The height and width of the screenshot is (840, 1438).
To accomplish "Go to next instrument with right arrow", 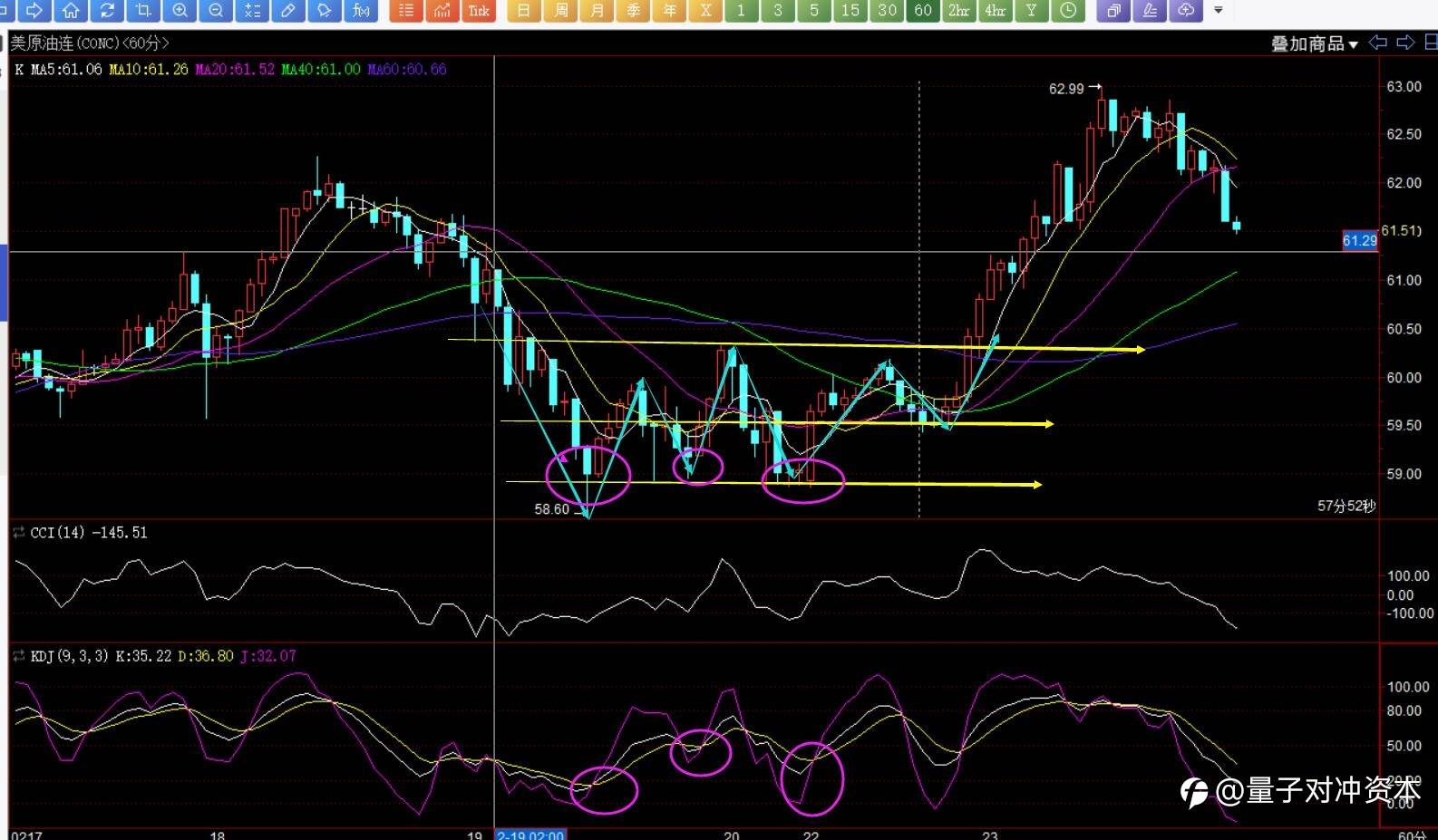I will pos(1405,43).
